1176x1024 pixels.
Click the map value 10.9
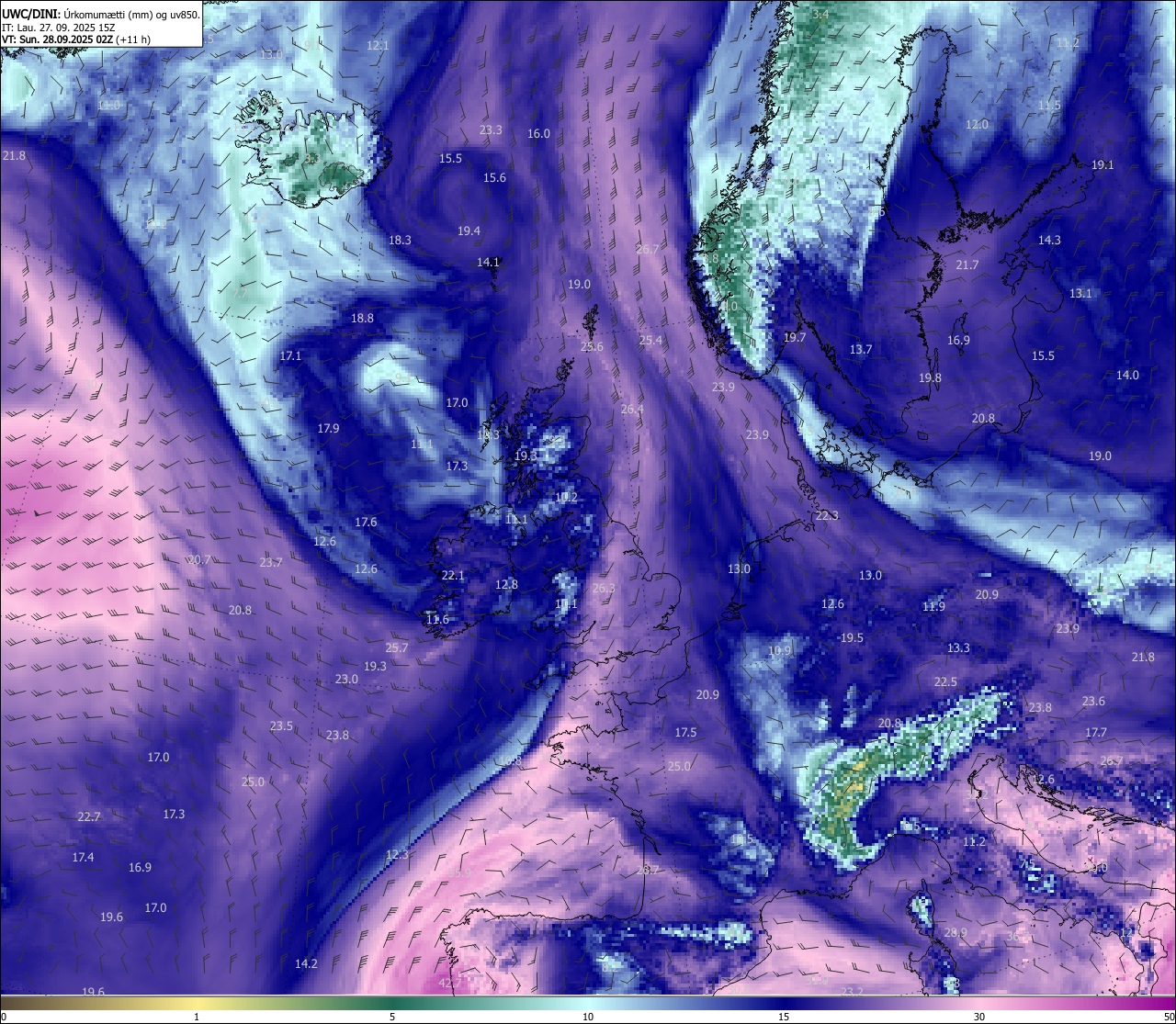click(x=779, y=650)
